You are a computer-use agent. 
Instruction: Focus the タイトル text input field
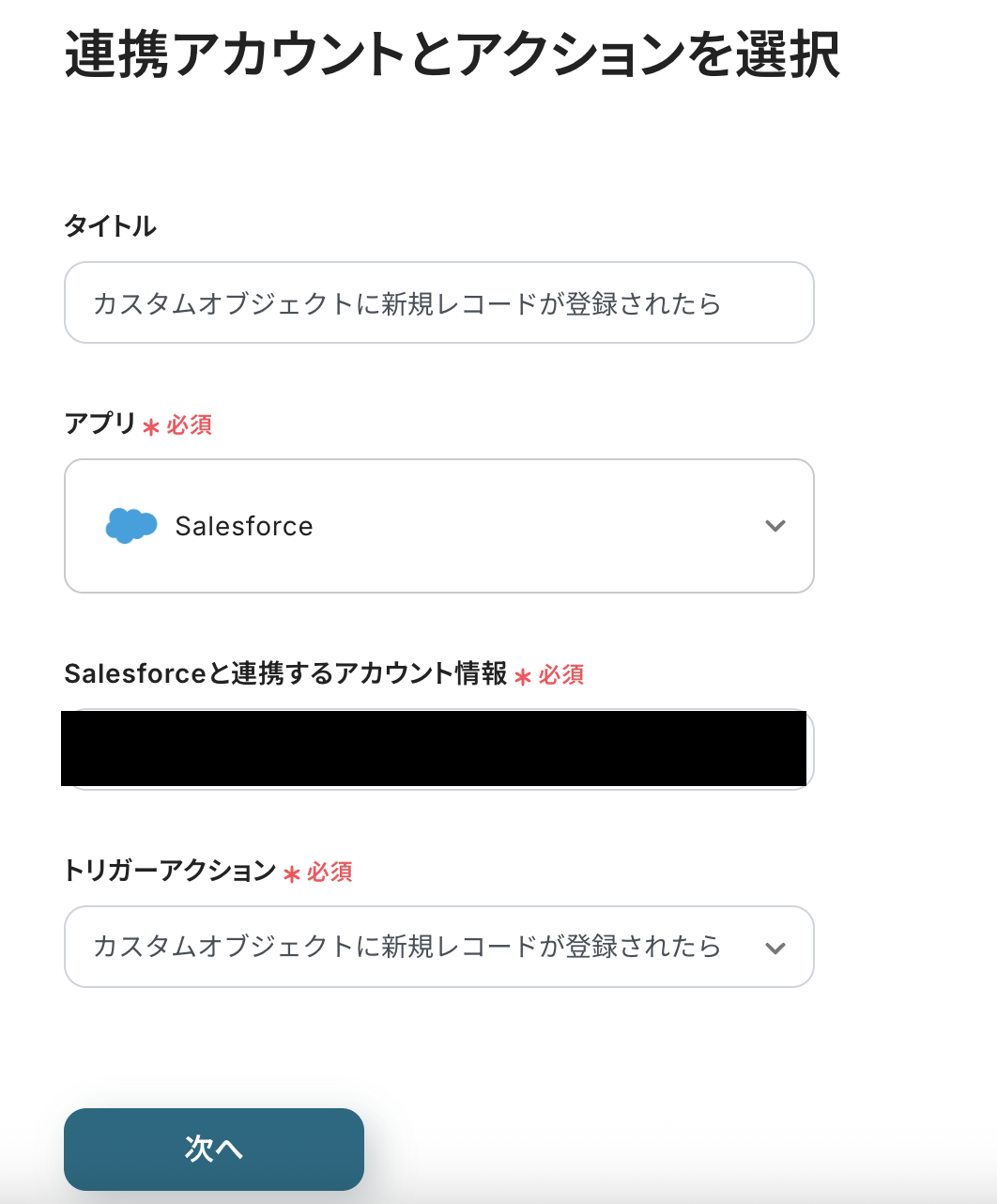click(x=438, y=303)
